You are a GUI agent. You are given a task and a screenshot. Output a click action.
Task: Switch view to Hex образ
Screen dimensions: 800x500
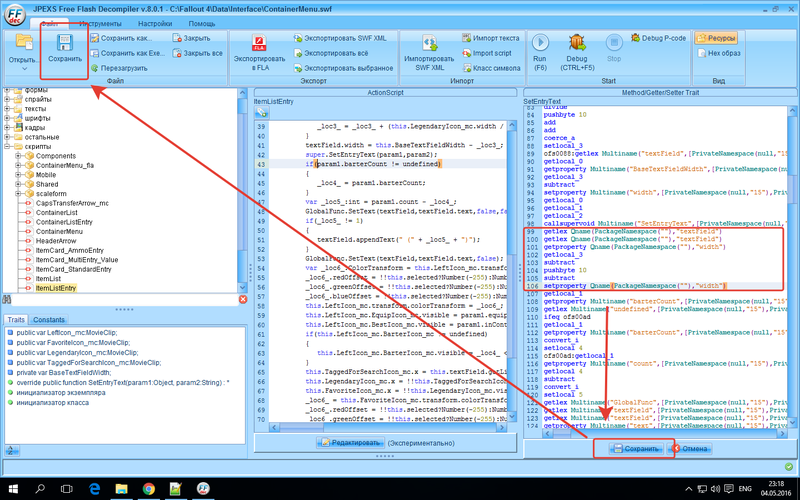click(x=718, y=53)
